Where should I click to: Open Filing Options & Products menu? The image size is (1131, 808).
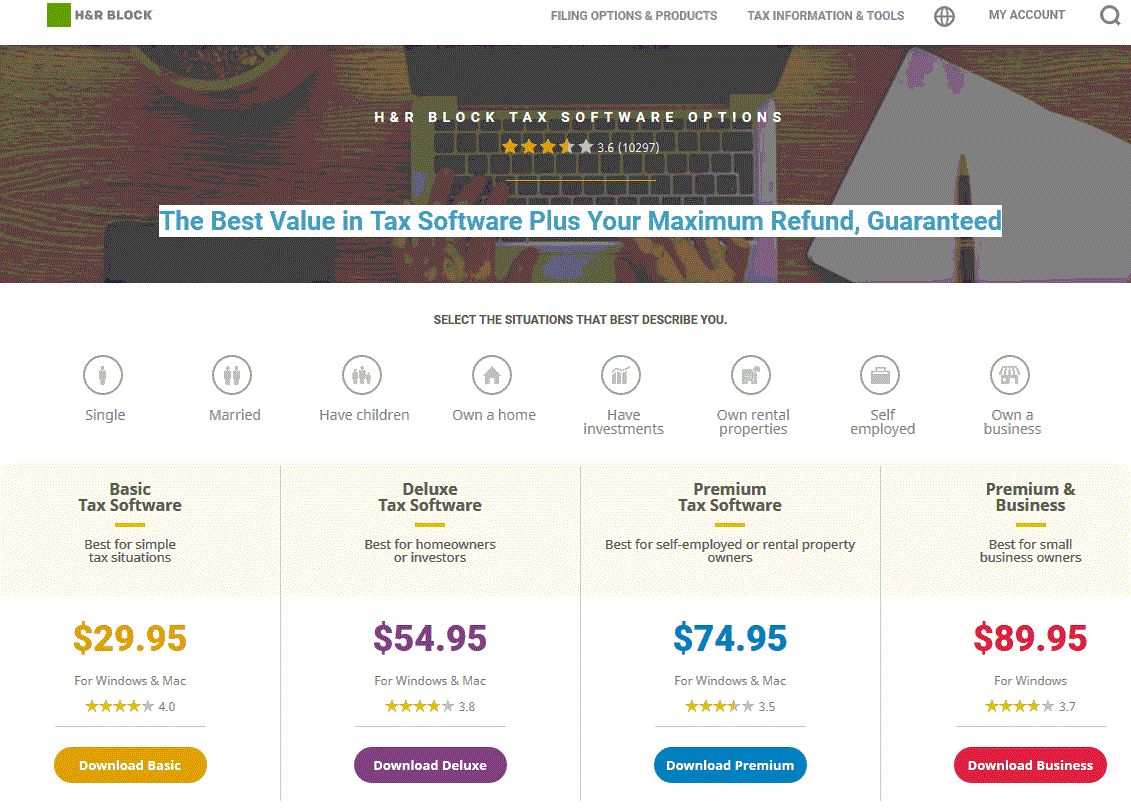634,16
